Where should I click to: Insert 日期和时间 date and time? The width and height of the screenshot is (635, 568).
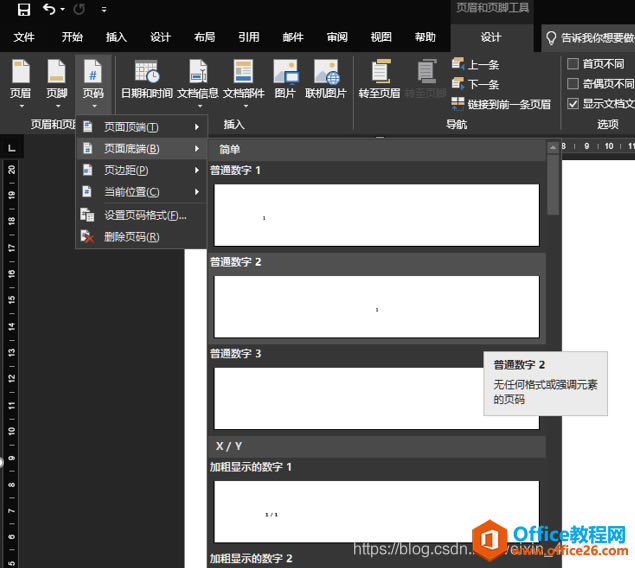click(x=147, y=79)
